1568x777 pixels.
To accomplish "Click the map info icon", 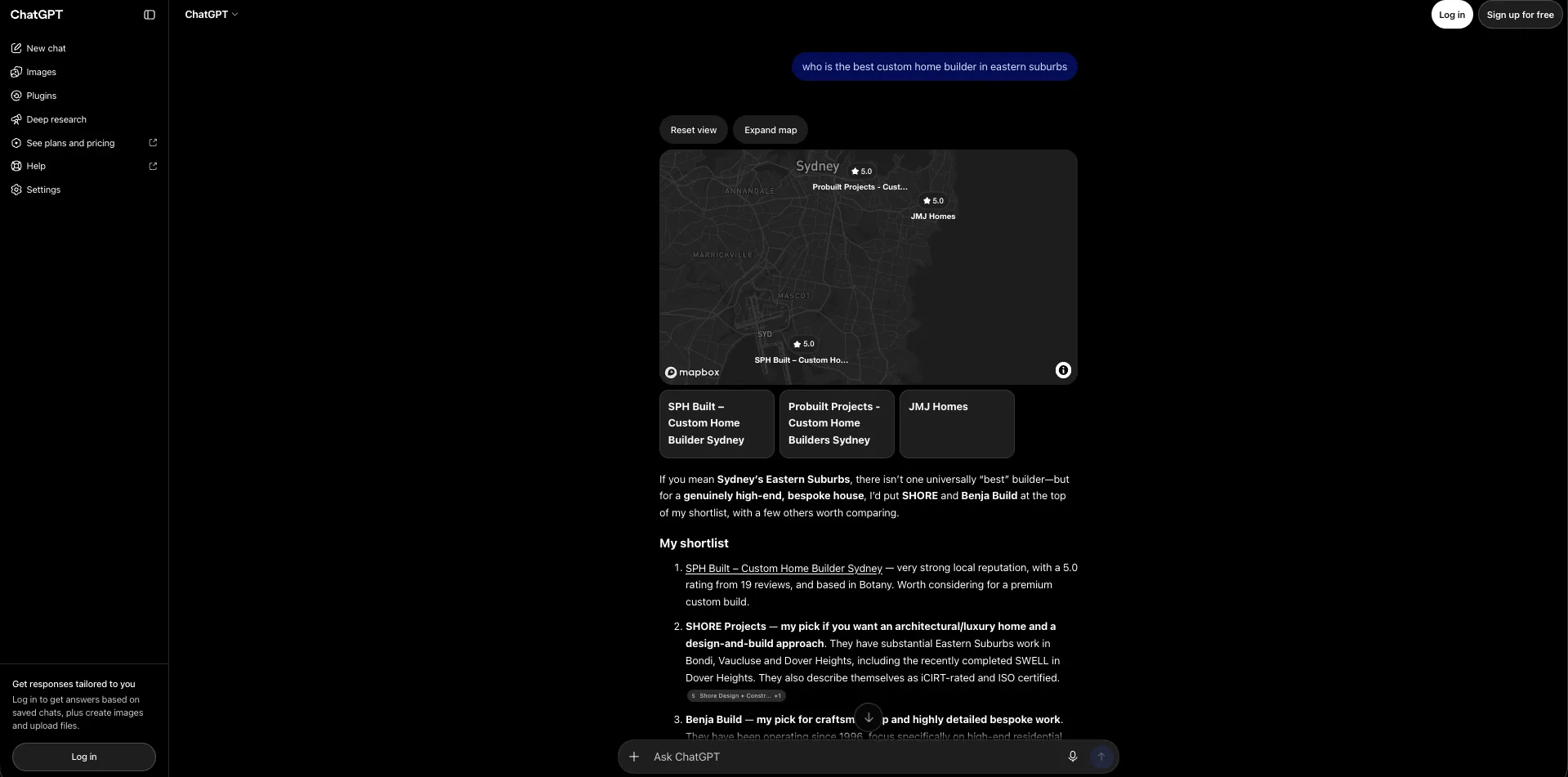I will 1063,370.
